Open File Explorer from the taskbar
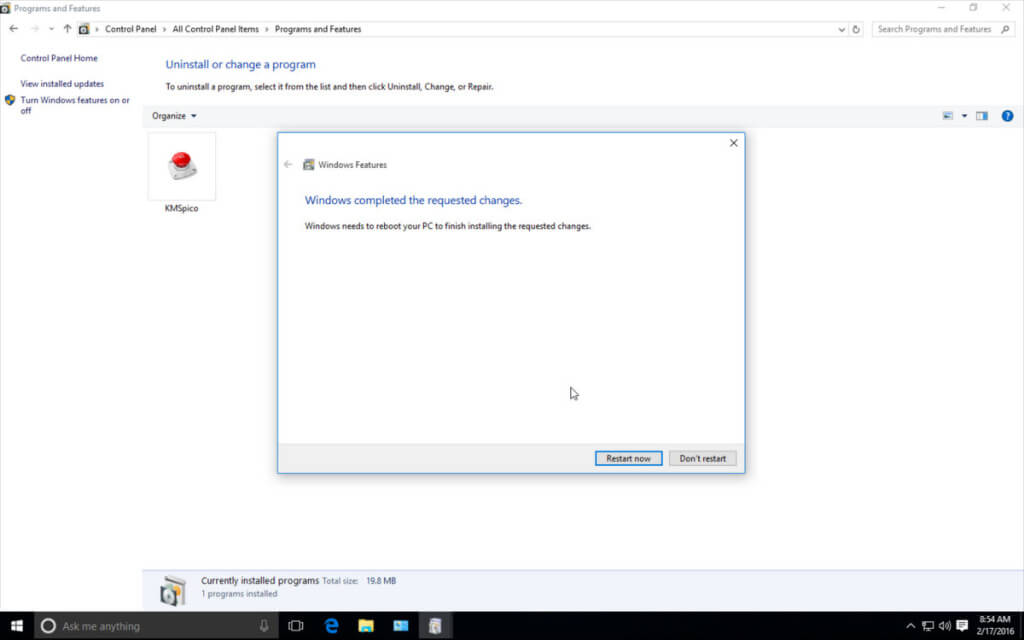The image size is (1024, 640). tap(366, 626)
